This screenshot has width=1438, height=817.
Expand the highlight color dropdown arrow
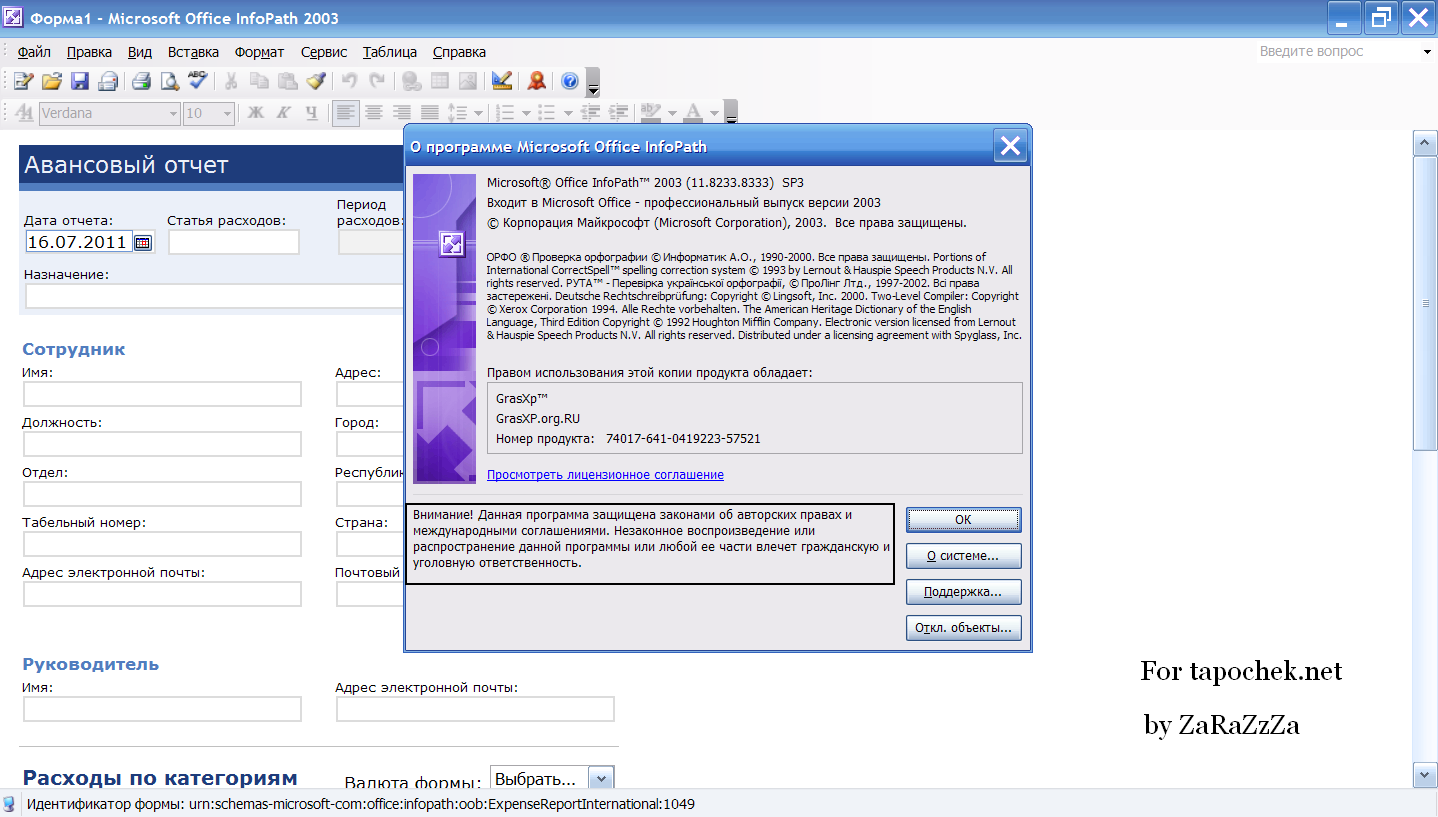672,113
